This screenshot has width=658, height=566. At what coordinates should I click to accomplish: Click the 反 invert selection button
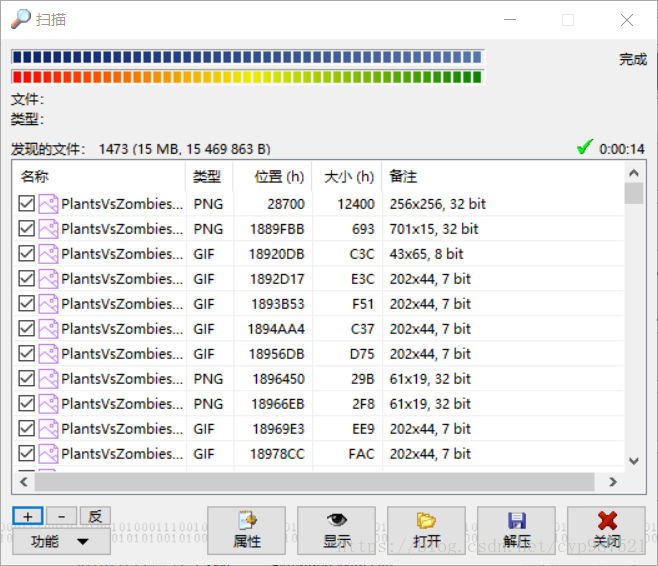(x=95, y=516)
